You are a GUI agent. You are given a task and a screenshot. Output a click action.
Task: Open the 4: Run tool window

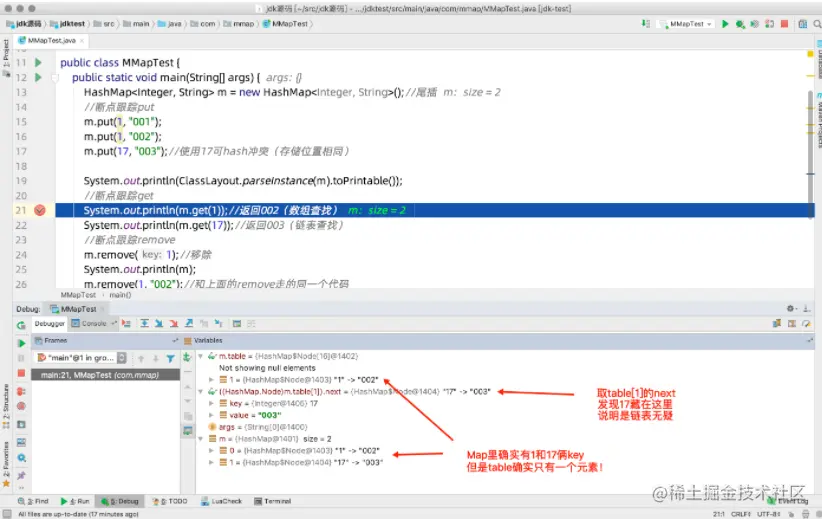[x=75, y=501]
